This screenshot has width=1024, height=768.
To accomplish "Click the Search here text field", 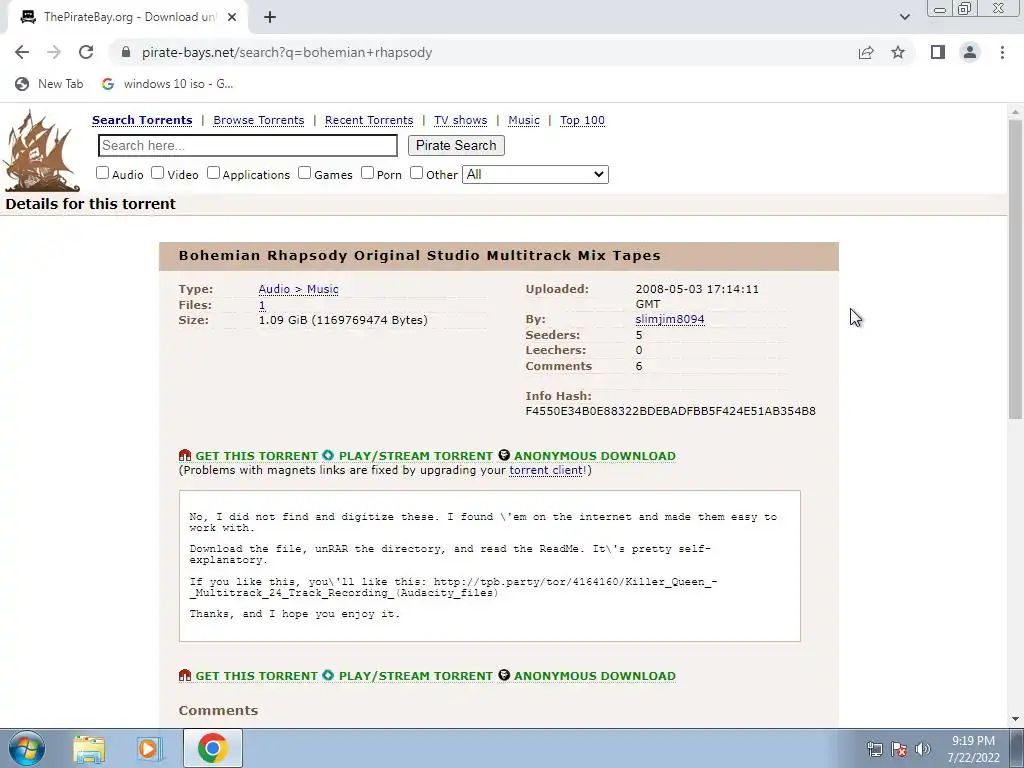I will [248, 146].
